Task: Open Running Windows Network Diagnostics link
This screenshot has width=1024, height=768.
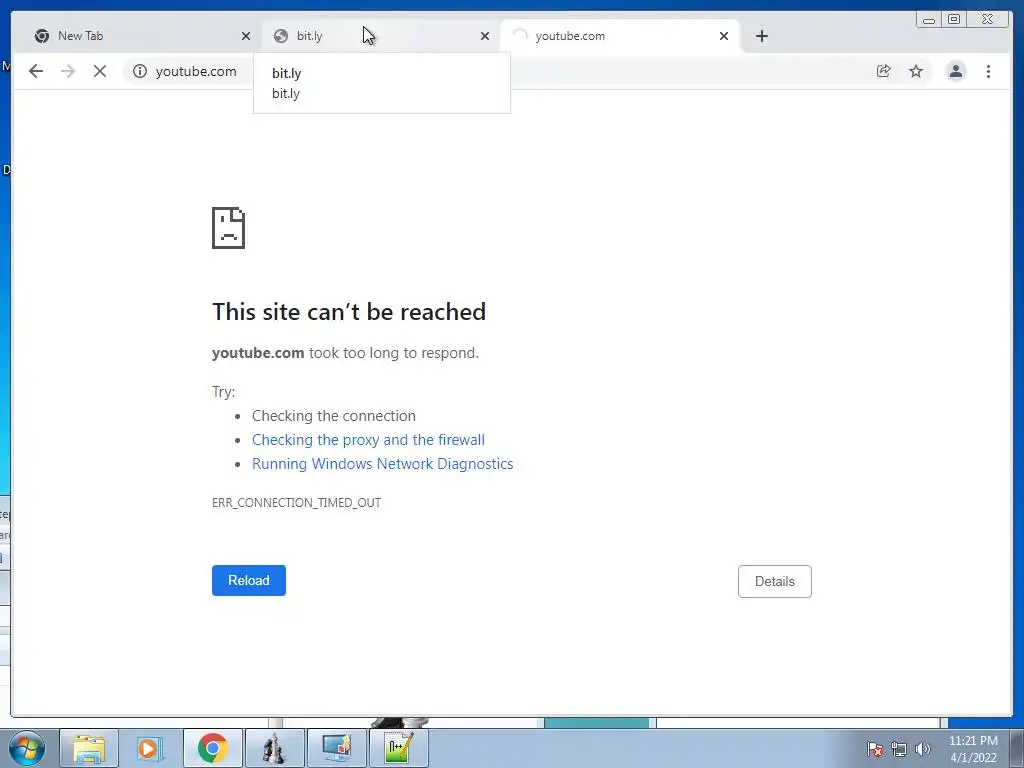Action: point(383,464)
